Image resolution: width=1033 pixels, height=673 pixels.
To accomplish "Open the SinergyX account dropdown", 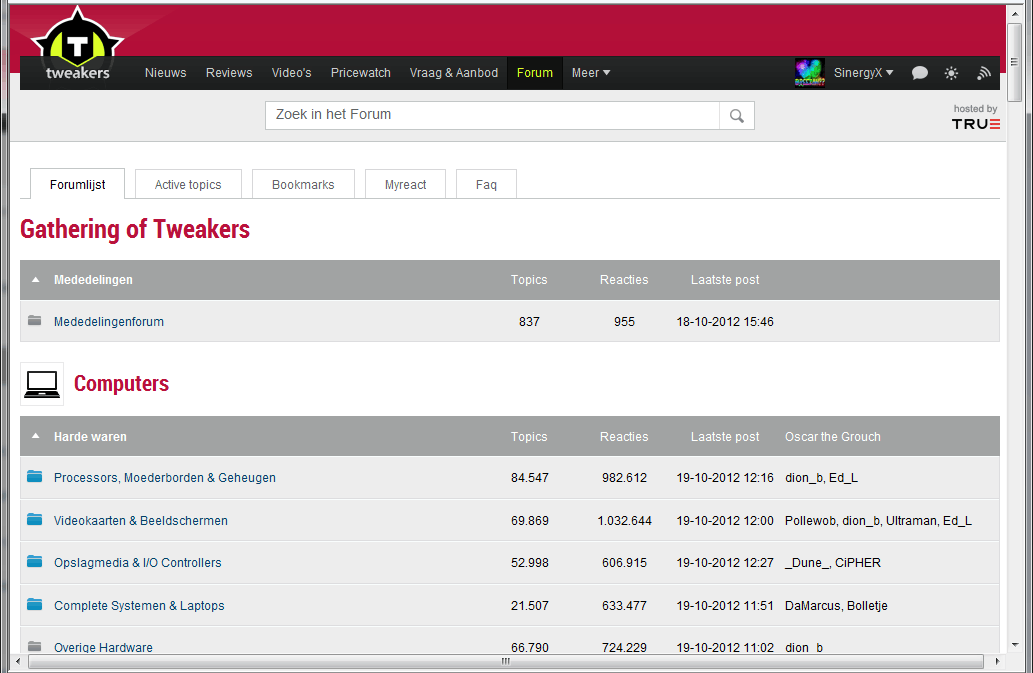I will (x=863, y=72).
